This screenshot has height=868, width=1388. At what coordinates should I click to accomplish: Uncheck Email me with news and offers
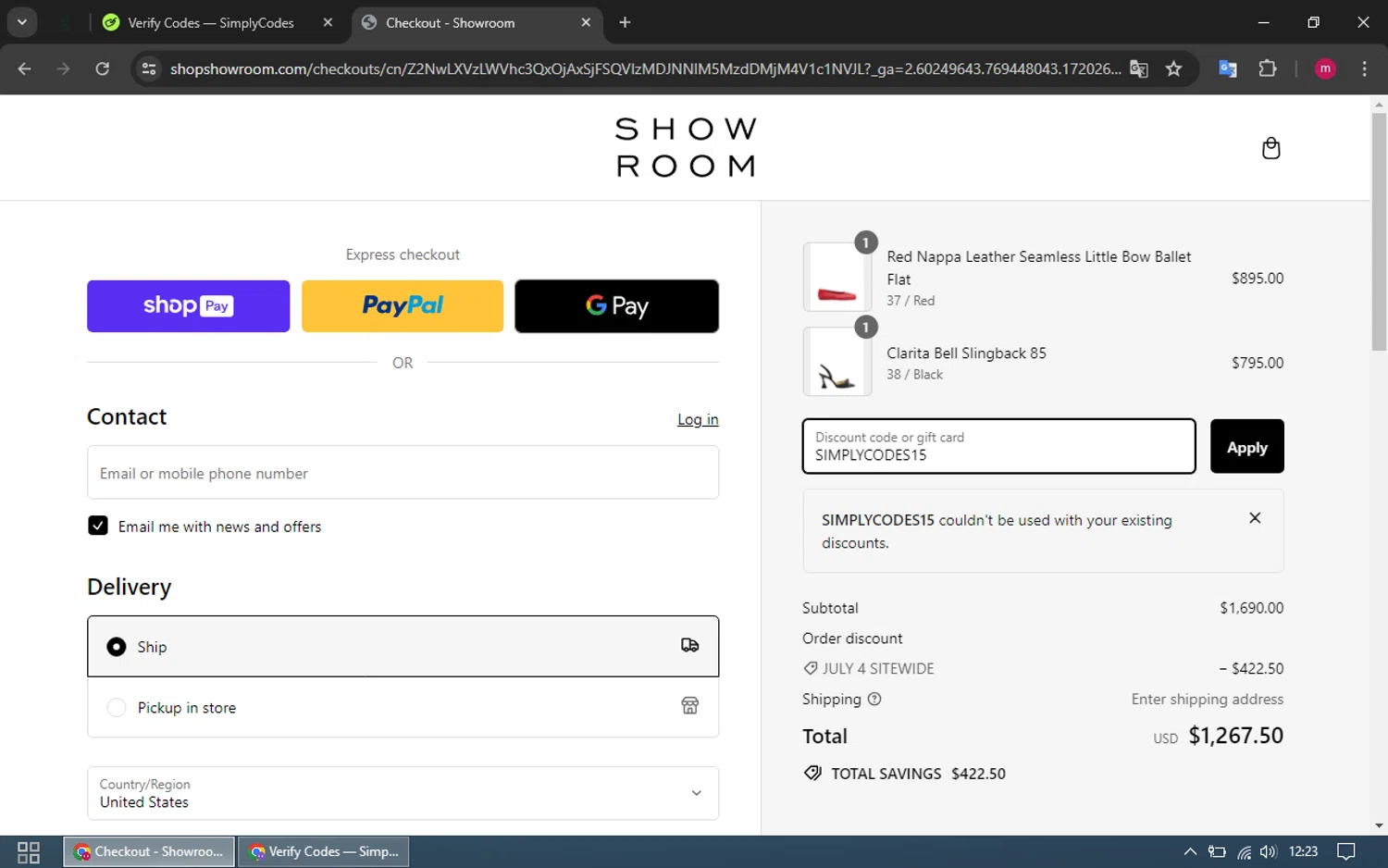tap(98, 526)
